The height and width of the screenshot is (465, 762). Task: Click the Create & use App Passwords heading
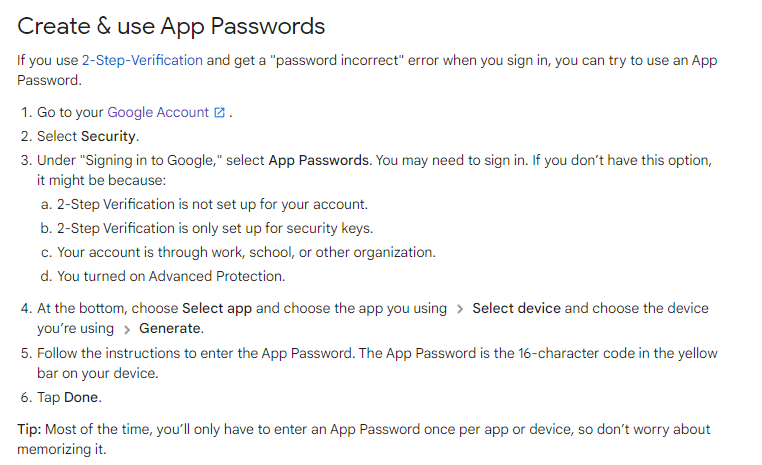(171, 25)
